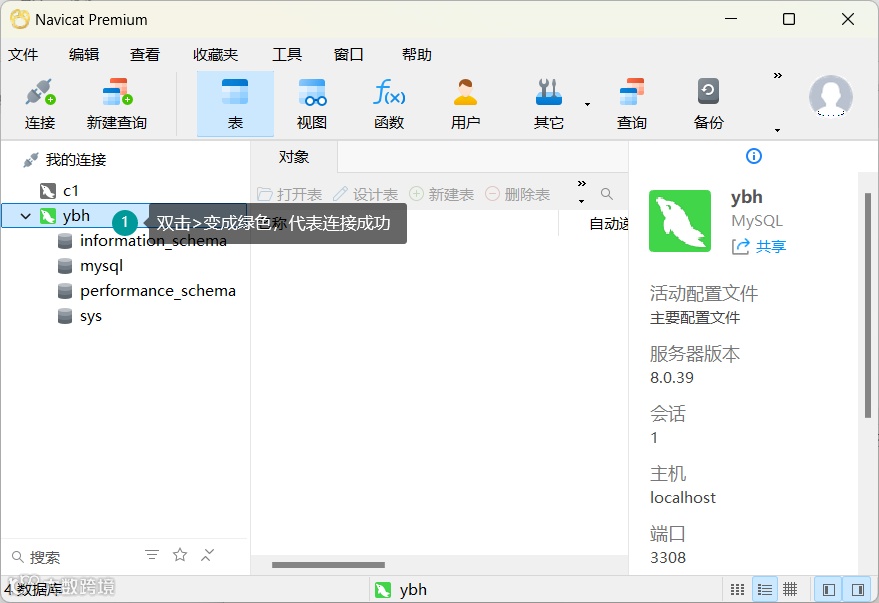The image size is (879, 603).
Task: Click the c1 connection icon in the tree
Action: pos(48,191)
